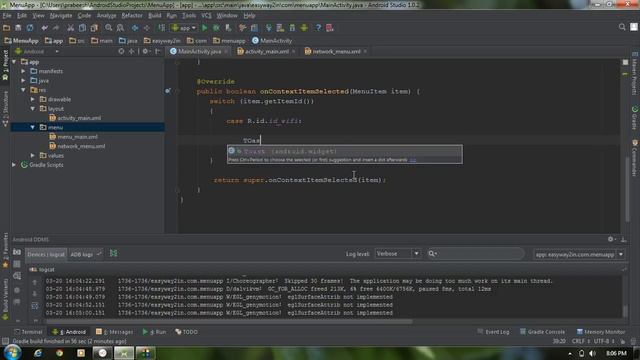Viewport: 640px width, 360px height.
Task: Click the screen capture camera icon in DDMS
Action: point(17,252)
